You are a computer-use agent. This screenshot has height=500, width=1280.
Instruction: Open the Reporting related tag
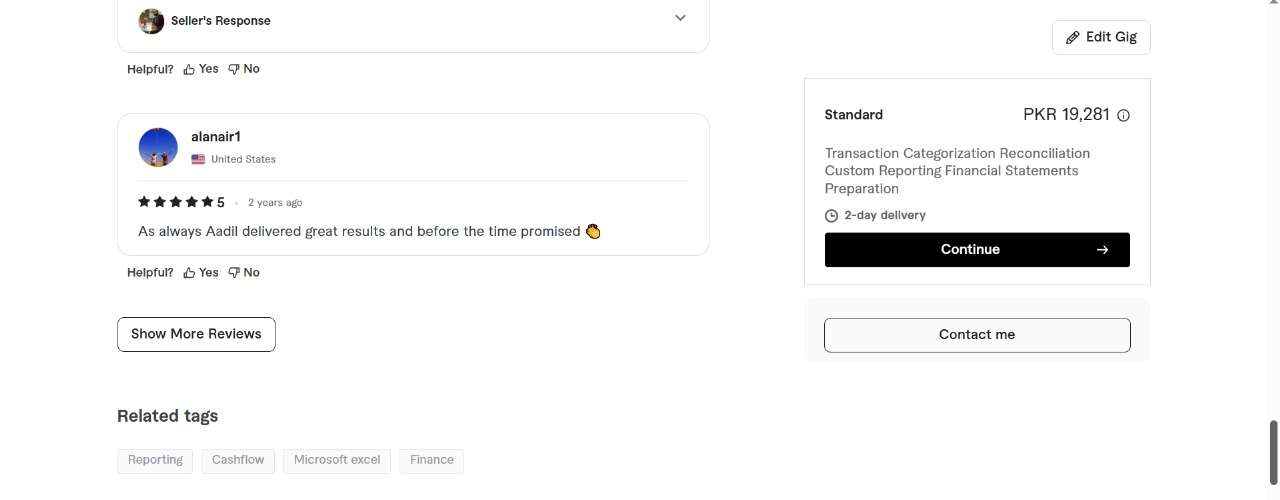[x=155, y=460]
